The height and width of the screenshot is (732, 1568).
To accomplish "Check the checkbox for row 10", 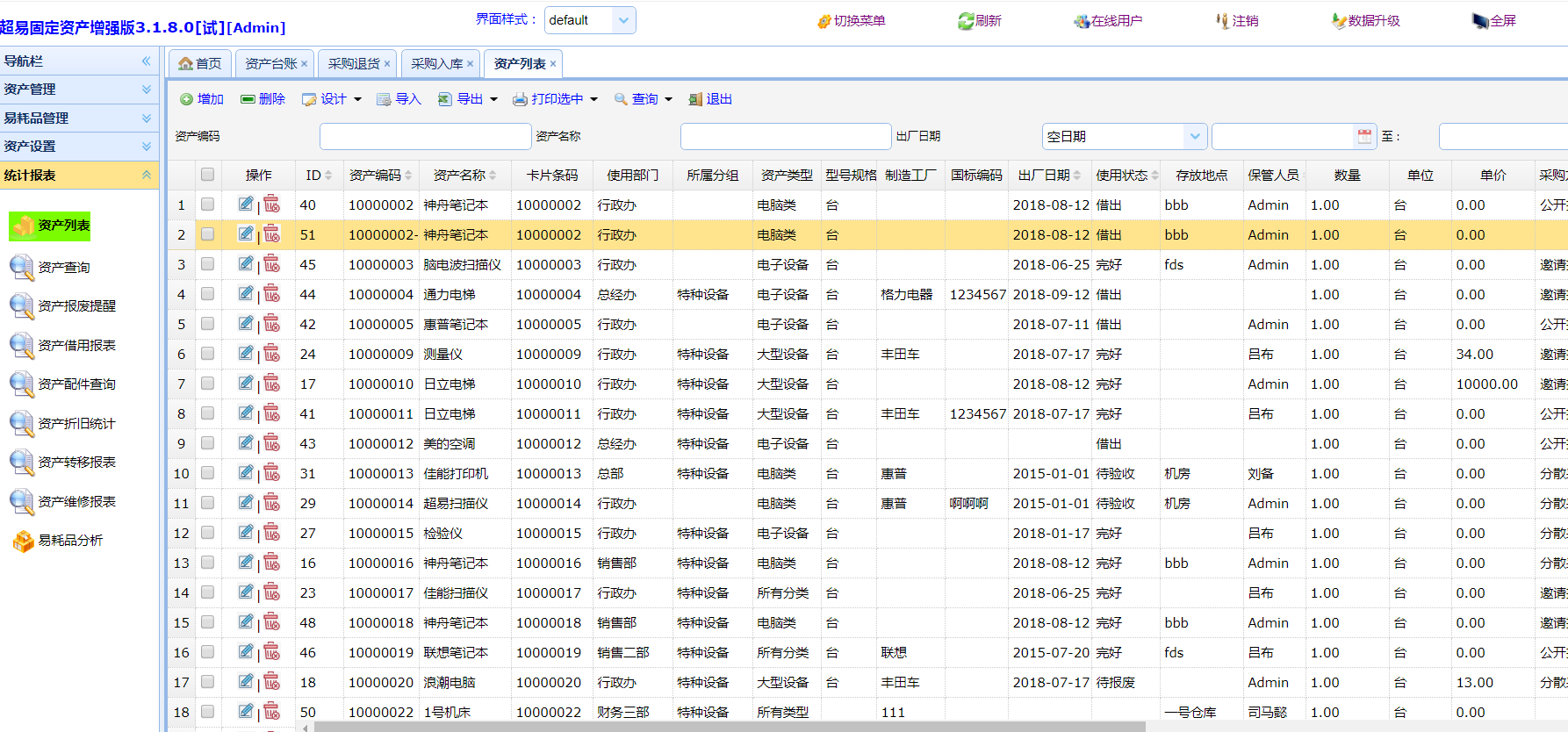I will [207, 473].
